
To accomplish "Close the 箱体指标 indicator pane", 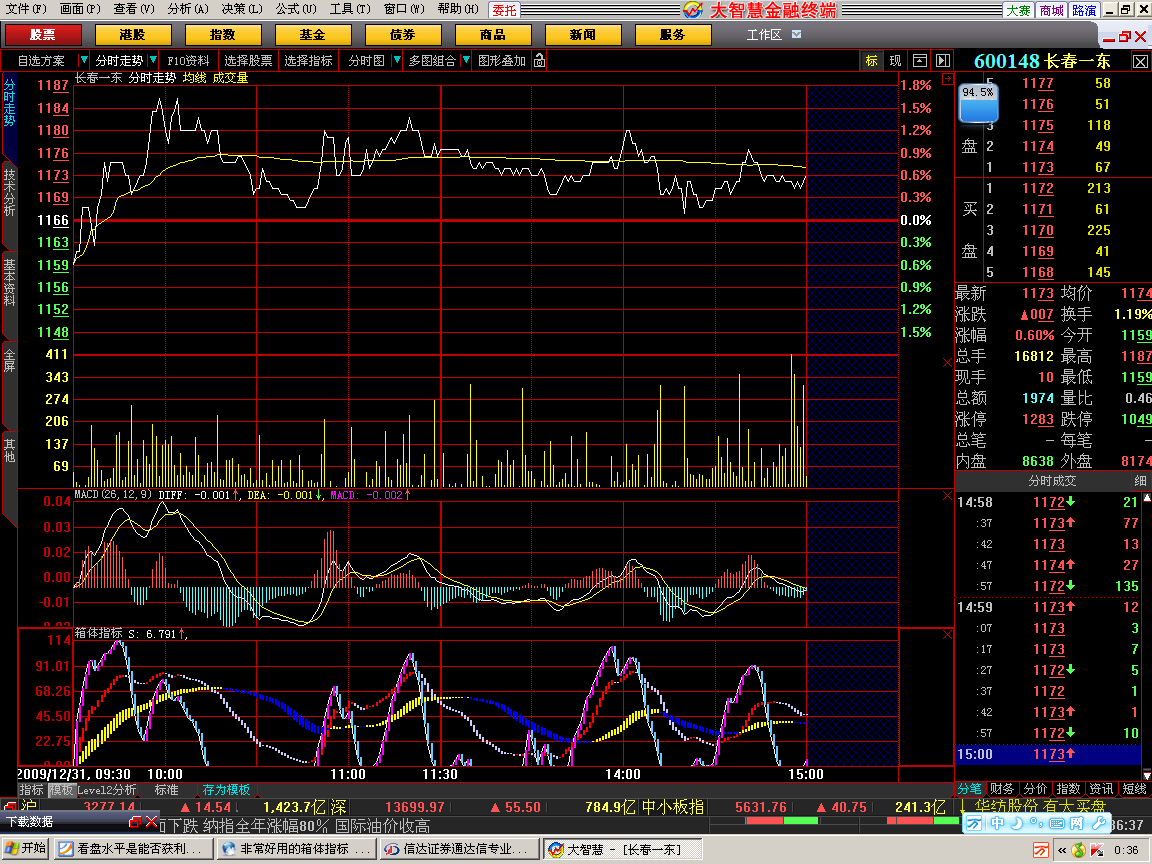I will click(x=947, y=634).
